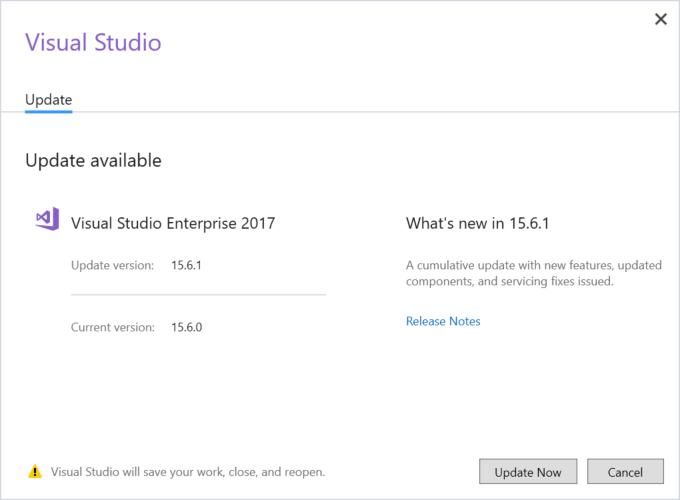Screen dimensions: 680x500
Task: Close the Visual Studio update dialog
Action: coord(660,19)
